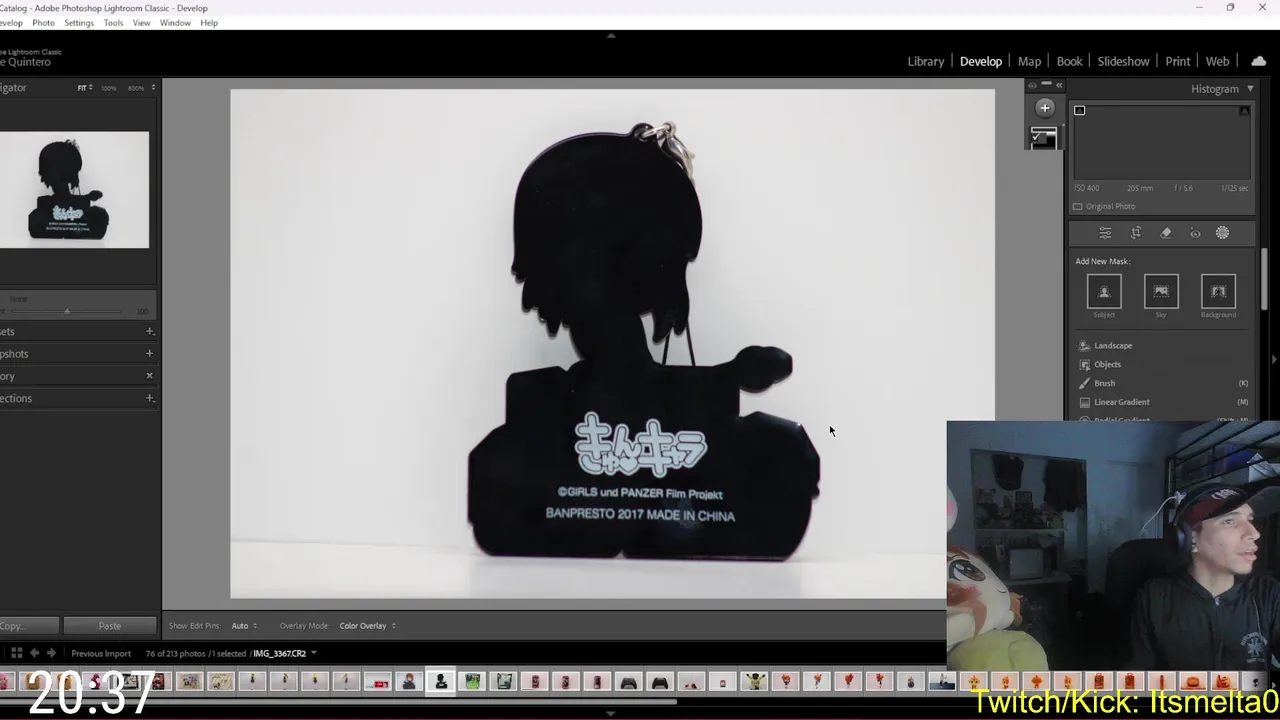
Task: Switch to the Library module
Action: (x=926, y=61)
